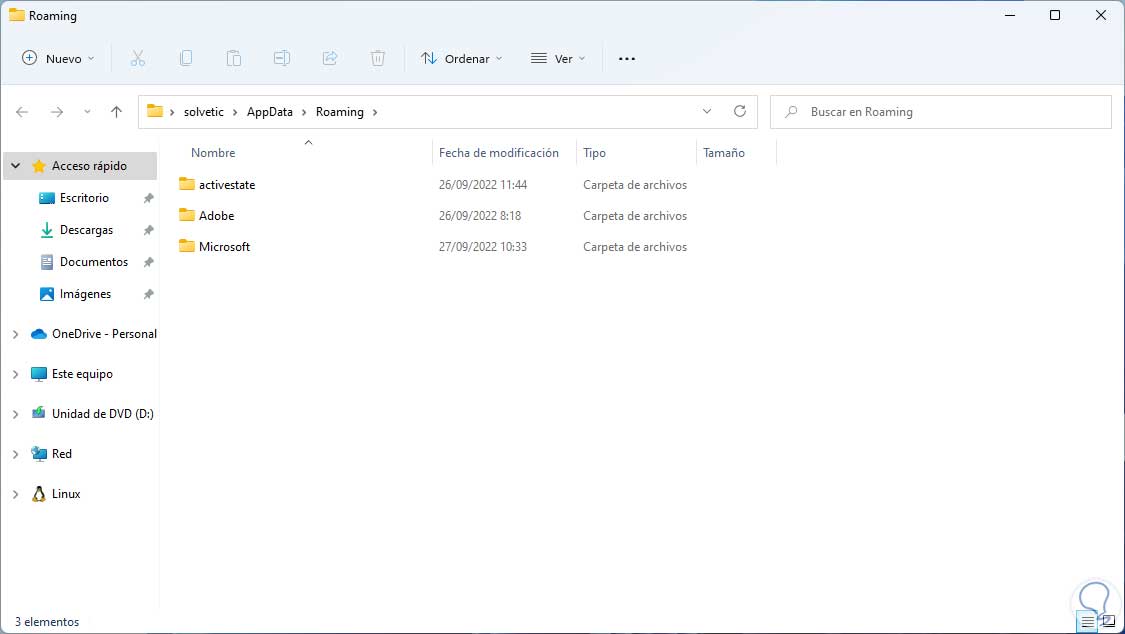Image resolution: width=1125 pixels, height=634 pixels.
Task: Select Este equipo in navigation pane
Action: 82,374
